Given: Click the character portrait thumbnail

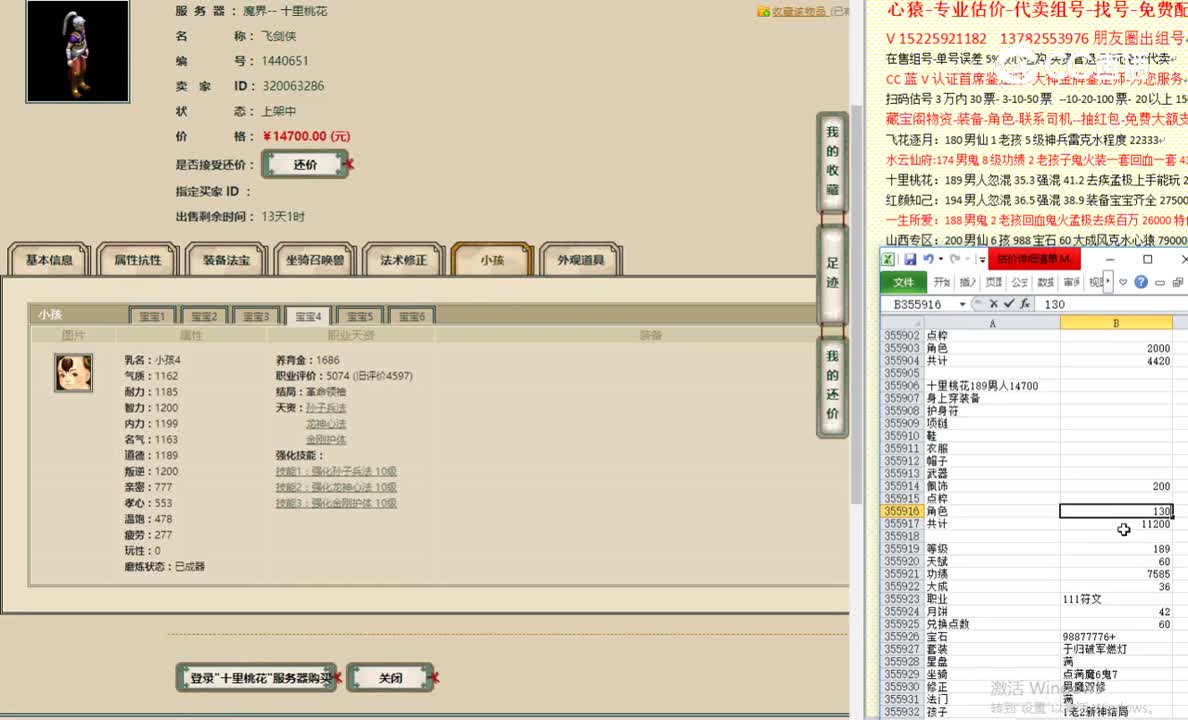Looking at the screenshot, I should [x=78, y=51].
